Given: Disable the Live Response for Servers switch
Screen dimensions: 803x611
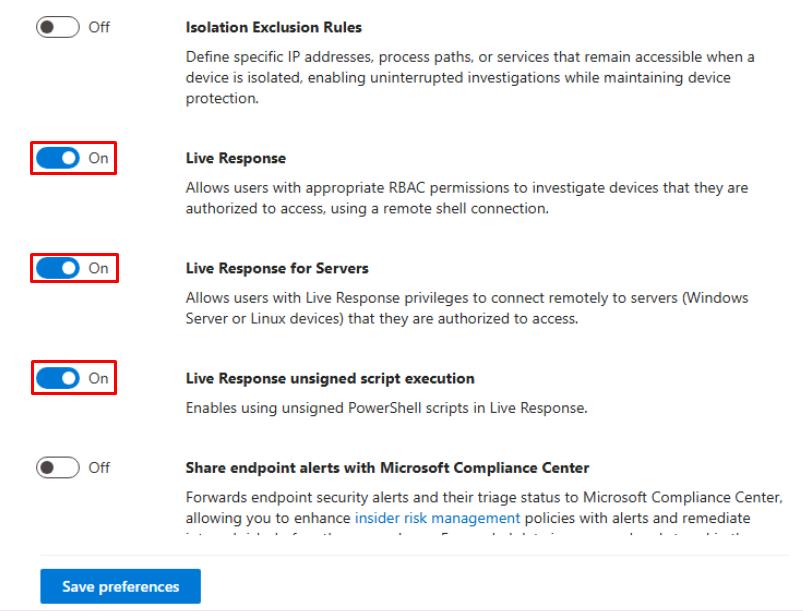Looking at the screenshot, I should [x=59, y=268].
